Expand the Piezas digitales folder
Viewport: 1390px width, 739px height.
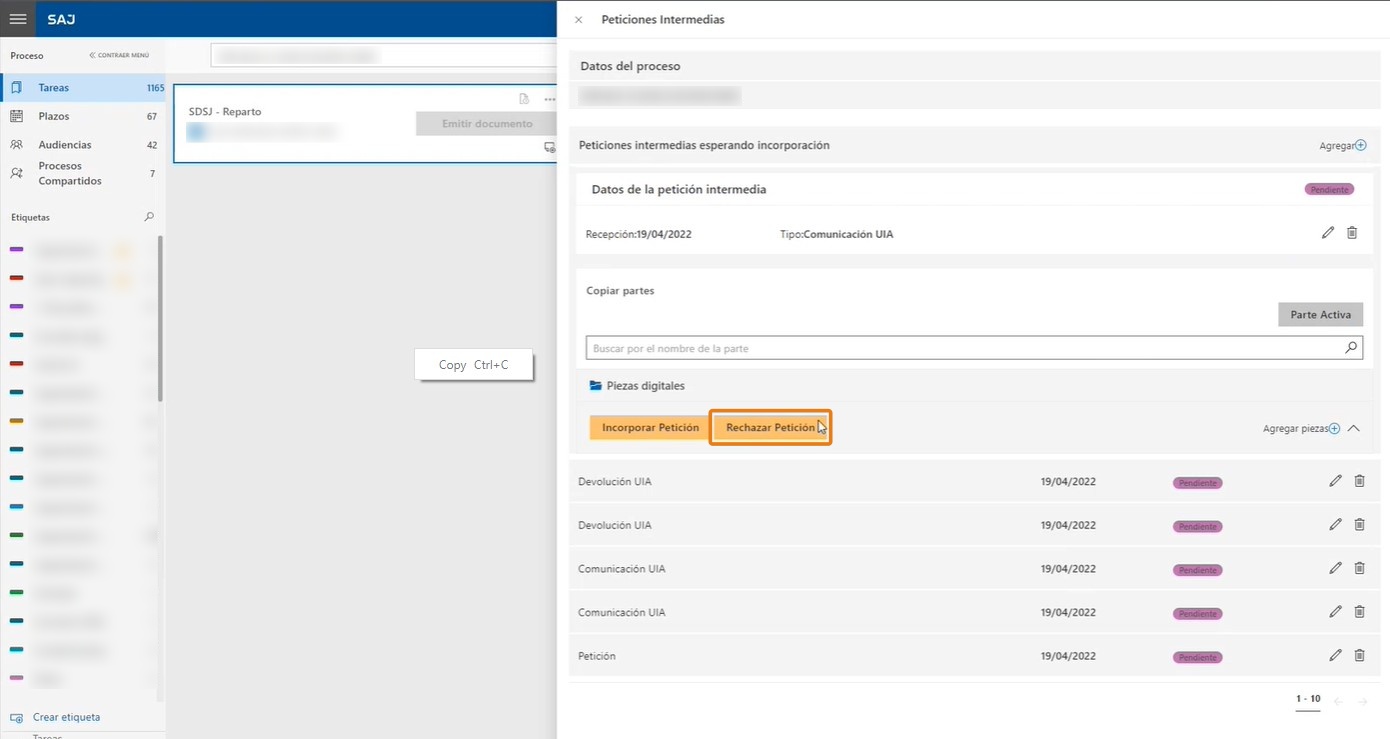[637, 385]
